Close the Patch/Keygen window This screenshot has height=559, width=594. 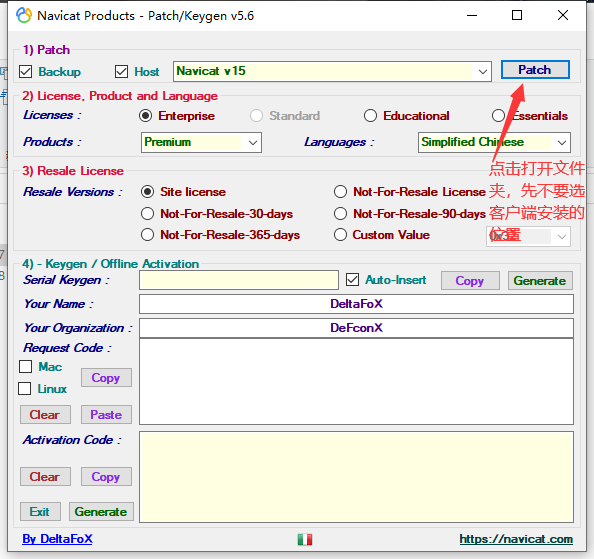[563, 16]
